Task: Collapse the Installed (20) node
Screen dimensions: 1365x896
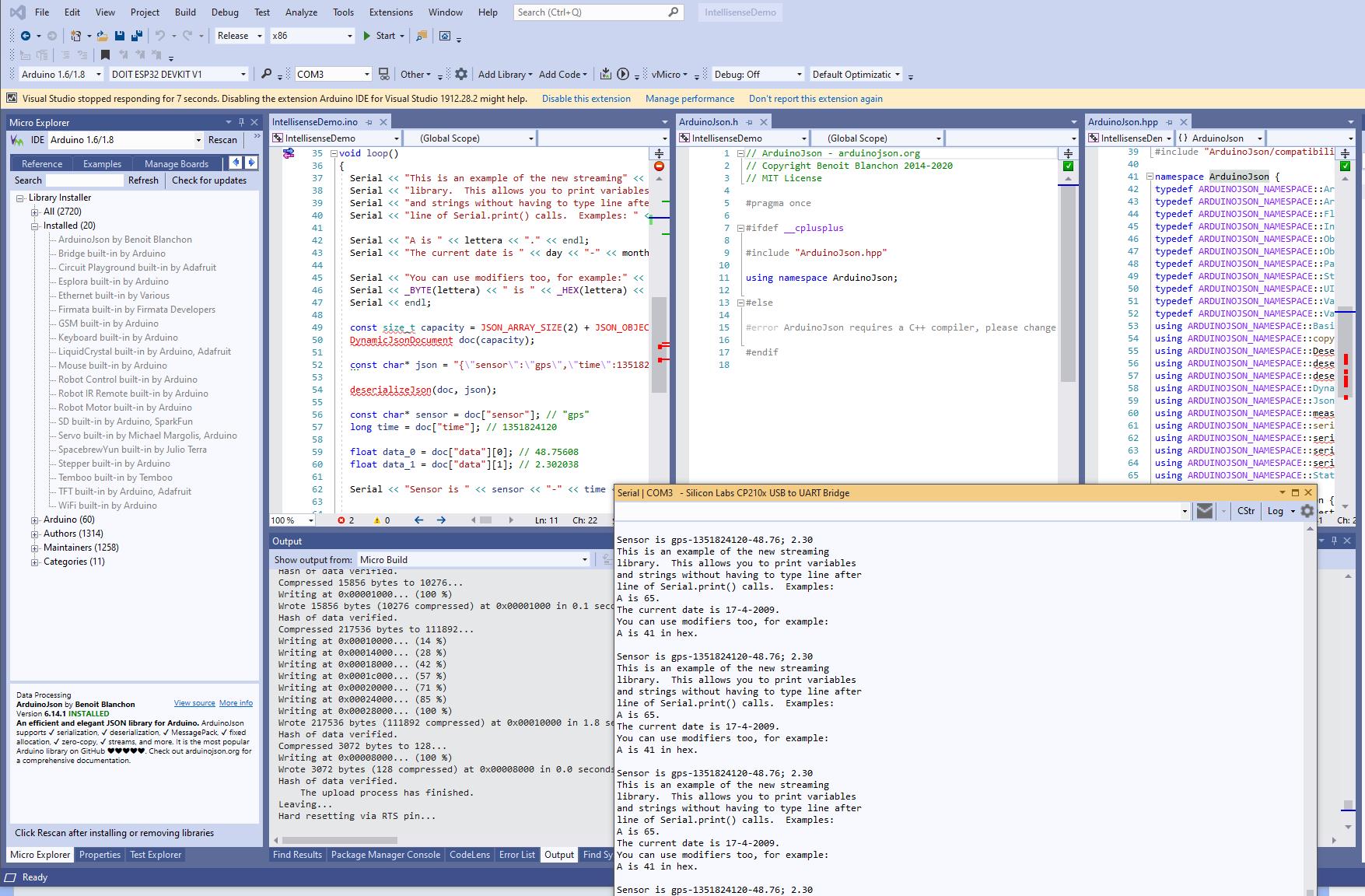Action: tap(34, 226)
